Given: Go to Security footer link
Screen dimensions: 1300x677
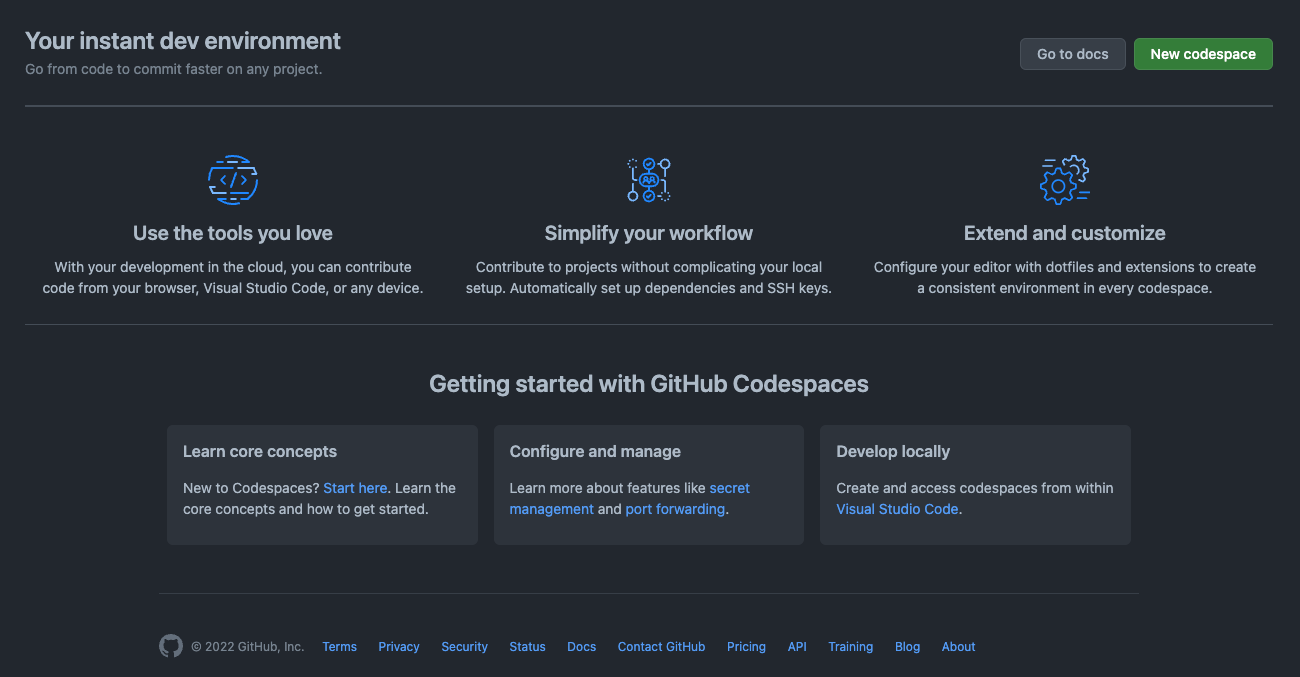Looking at the screenshot, I should click(x=465, y=647).
